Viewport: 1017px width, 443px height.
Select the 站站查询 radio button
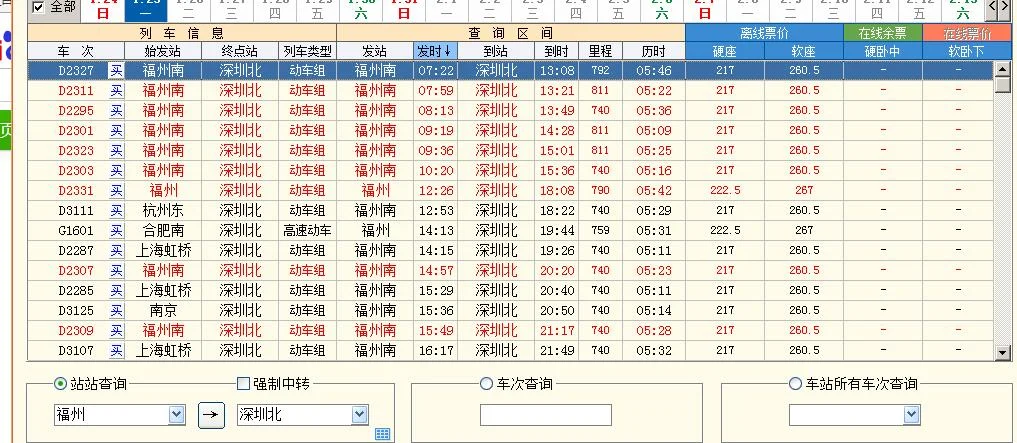[x=60, y=384]
